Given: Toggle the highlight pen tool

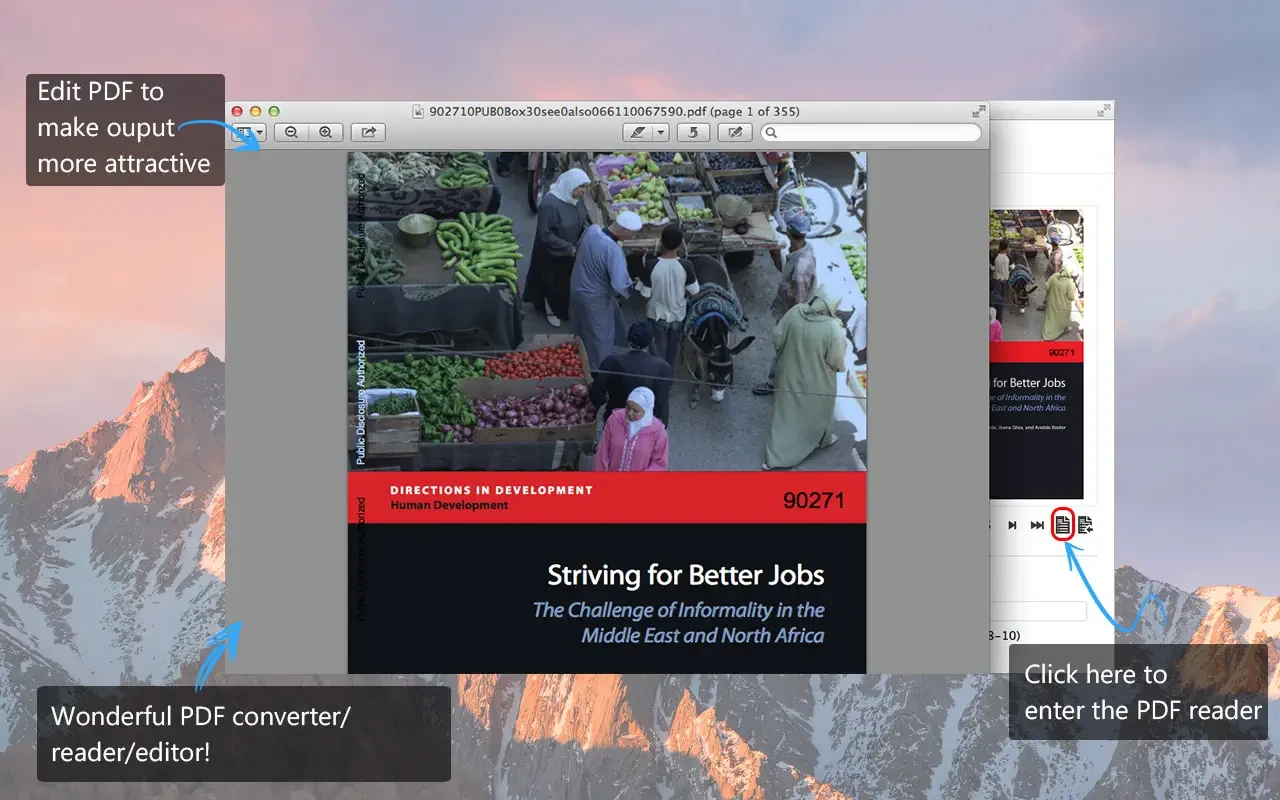Looking at the screenshot, I should click(636, 132).
